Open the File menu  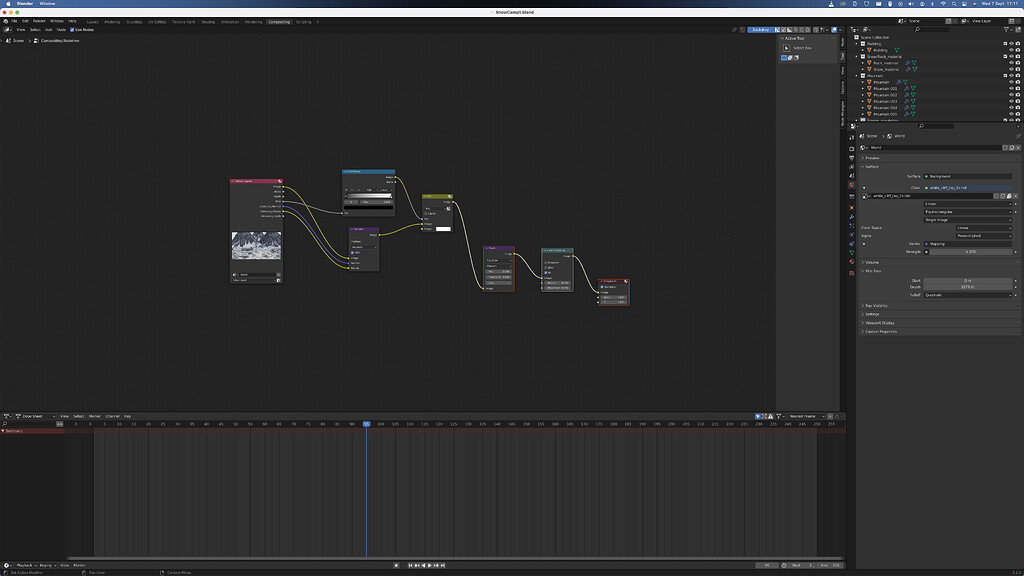tap(14, 21)
